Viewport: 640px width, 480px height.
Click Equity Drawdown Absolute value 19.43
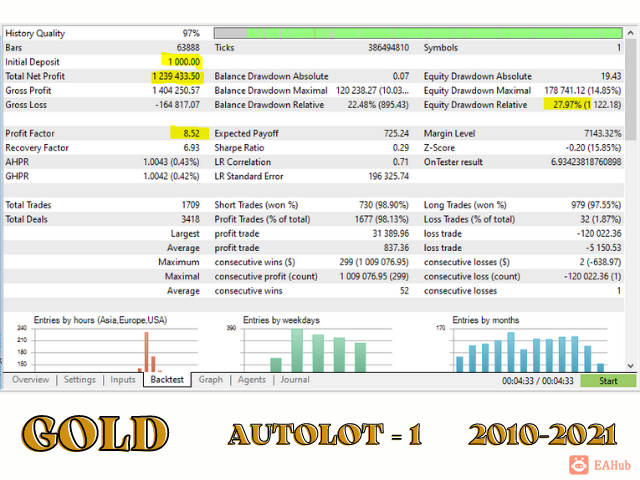pos(611,76)
